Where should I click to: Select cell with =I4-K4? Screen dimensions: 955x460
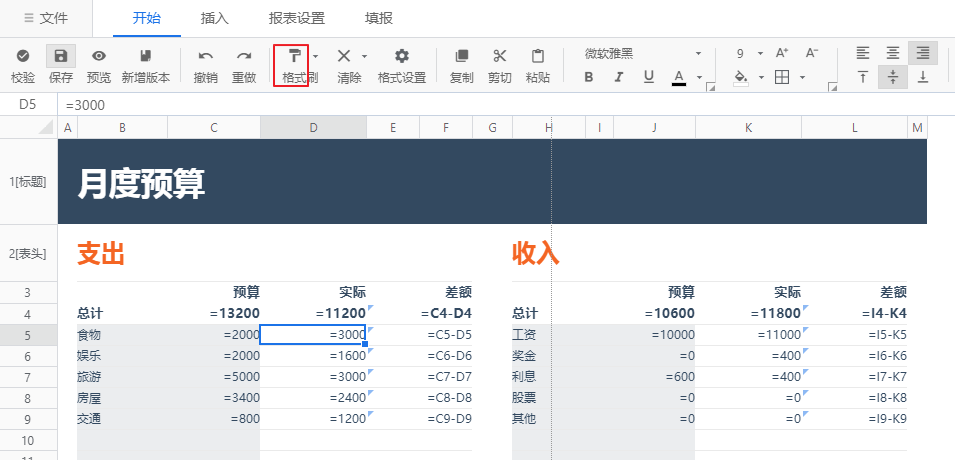pyautogui.click(x=855, y=314)
